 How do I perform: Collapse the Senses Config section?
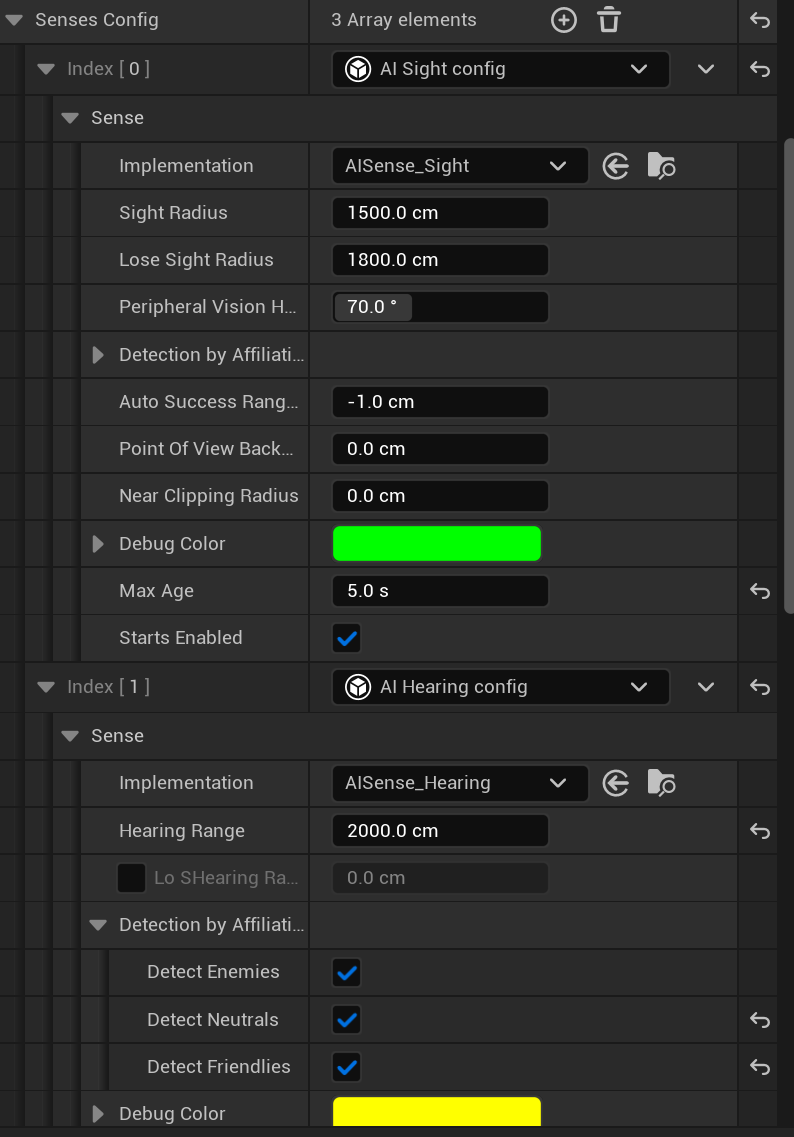(14, 20)
